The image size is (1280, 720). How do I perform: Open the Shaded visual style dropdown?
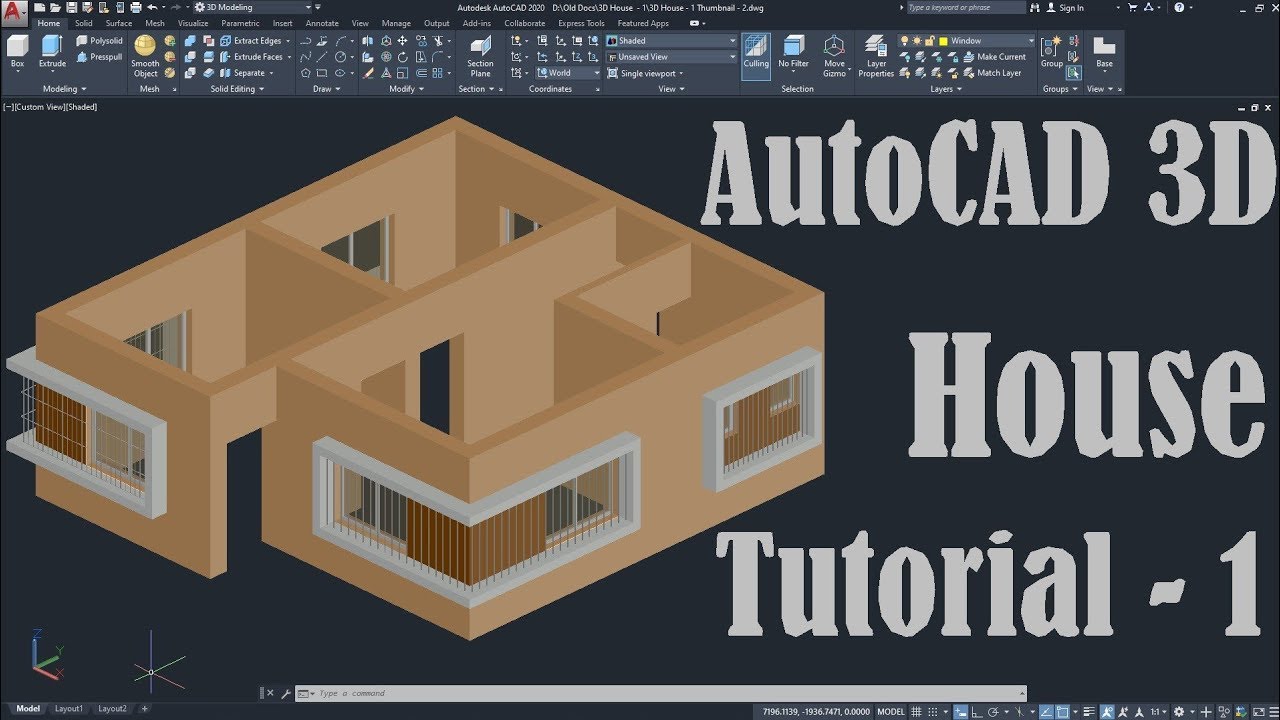(671, 41)
